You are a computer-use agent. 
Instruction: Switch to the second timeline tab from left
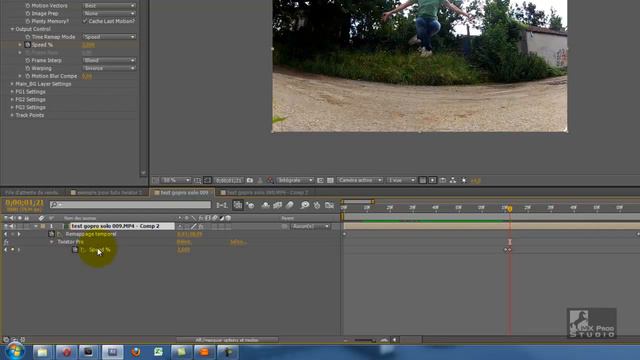pos(107,193)
